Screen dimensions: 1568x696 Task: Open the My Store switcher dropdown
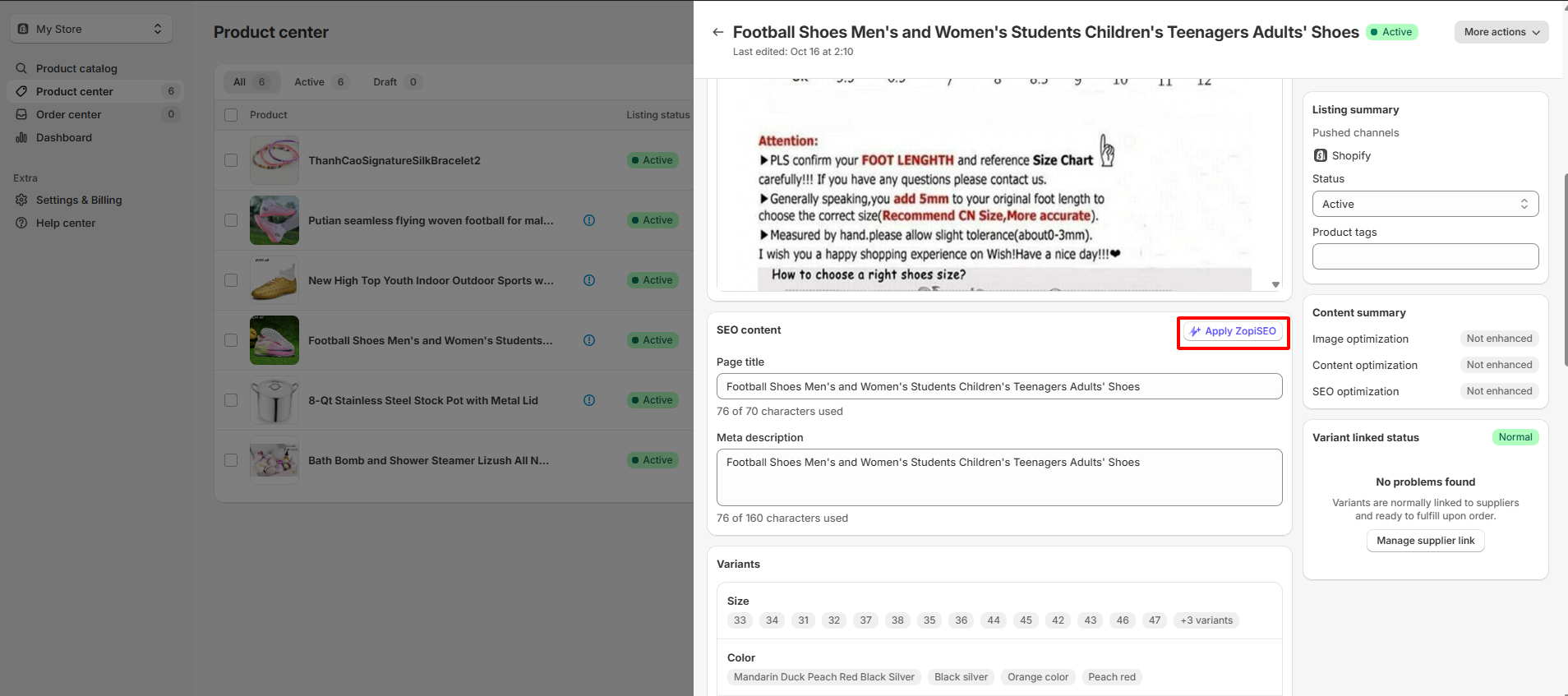(91, 29)
